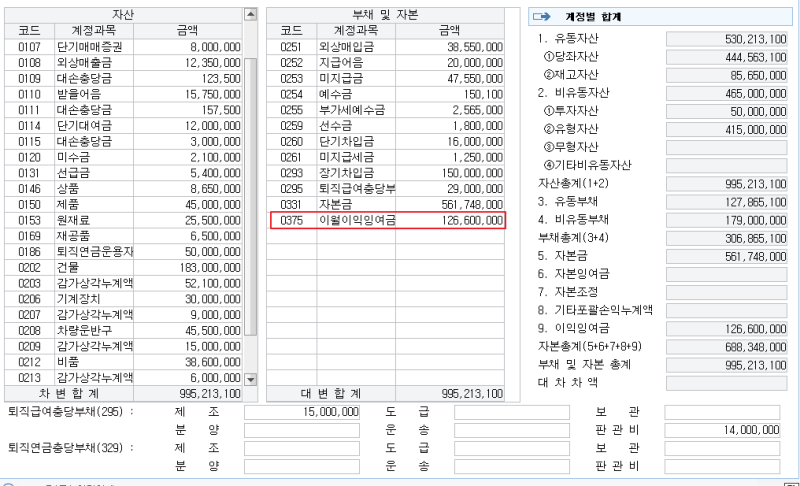This screenshot has height=486, width=800.
Task: Click the 0186 퇴직연금운용자산 row
Action: pyautogui.click(x=123, y=252)
